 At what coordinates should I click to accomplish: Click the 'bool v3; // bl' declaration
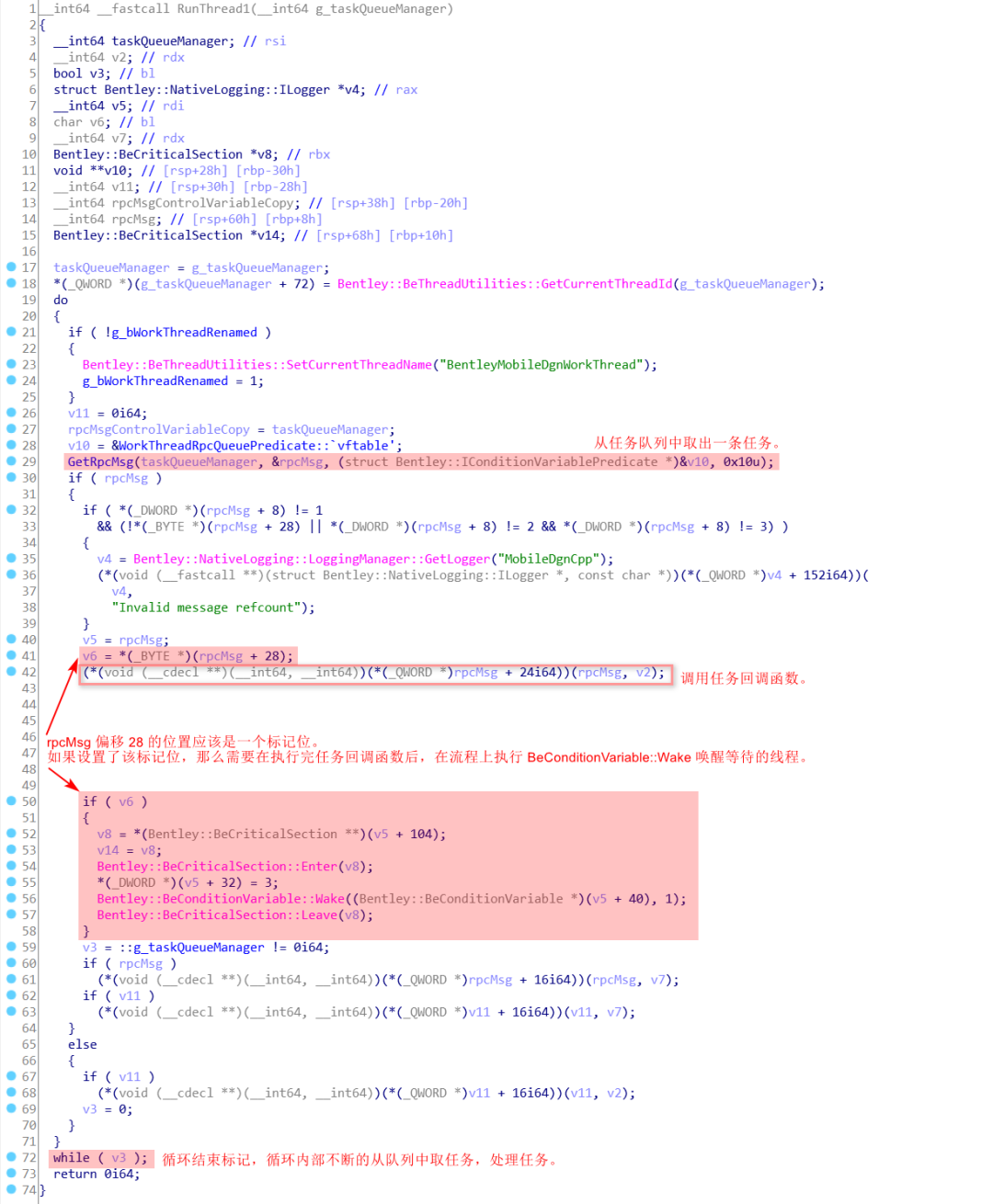click(104, 74)
